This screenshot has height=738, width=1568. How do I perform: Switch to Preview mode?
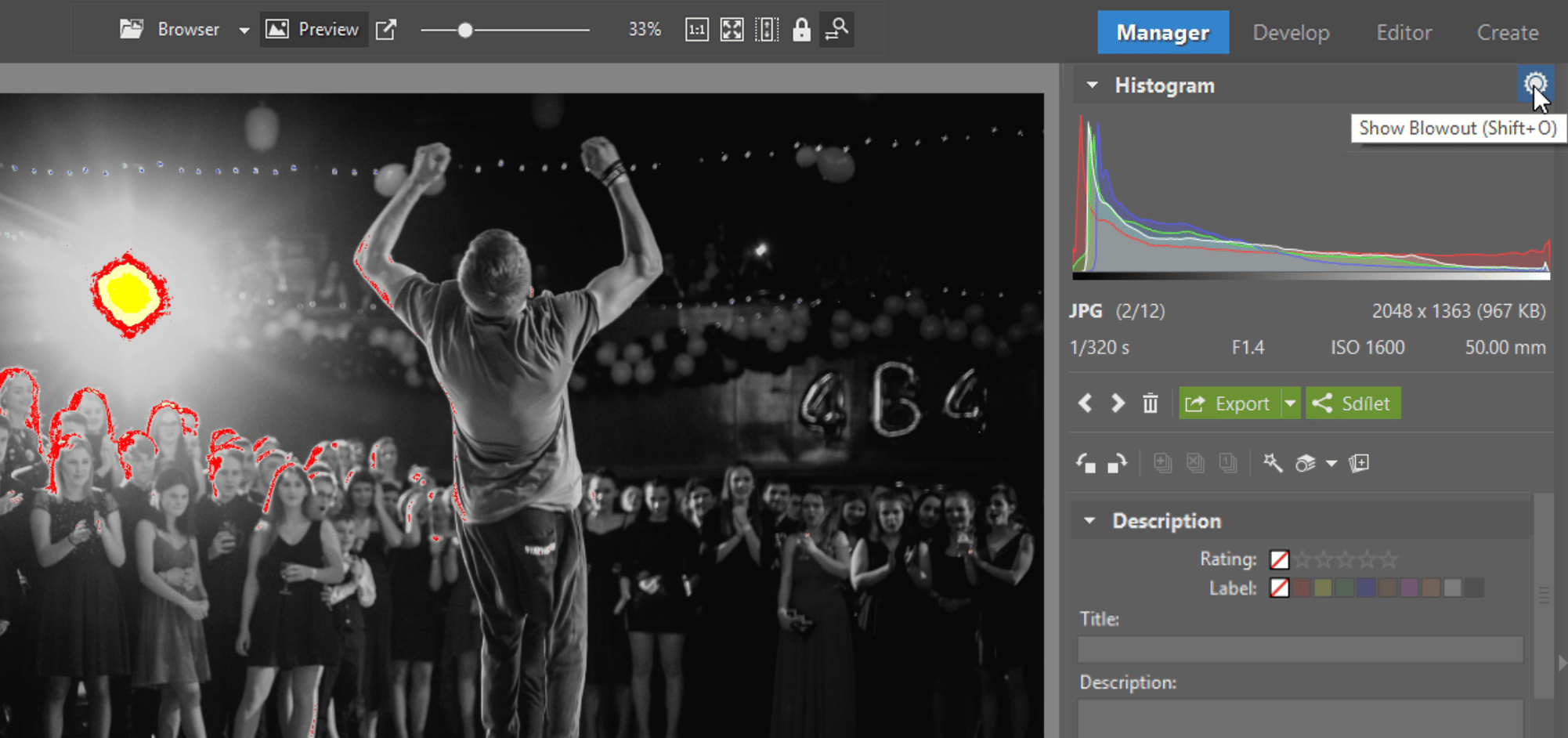[313, 30]
